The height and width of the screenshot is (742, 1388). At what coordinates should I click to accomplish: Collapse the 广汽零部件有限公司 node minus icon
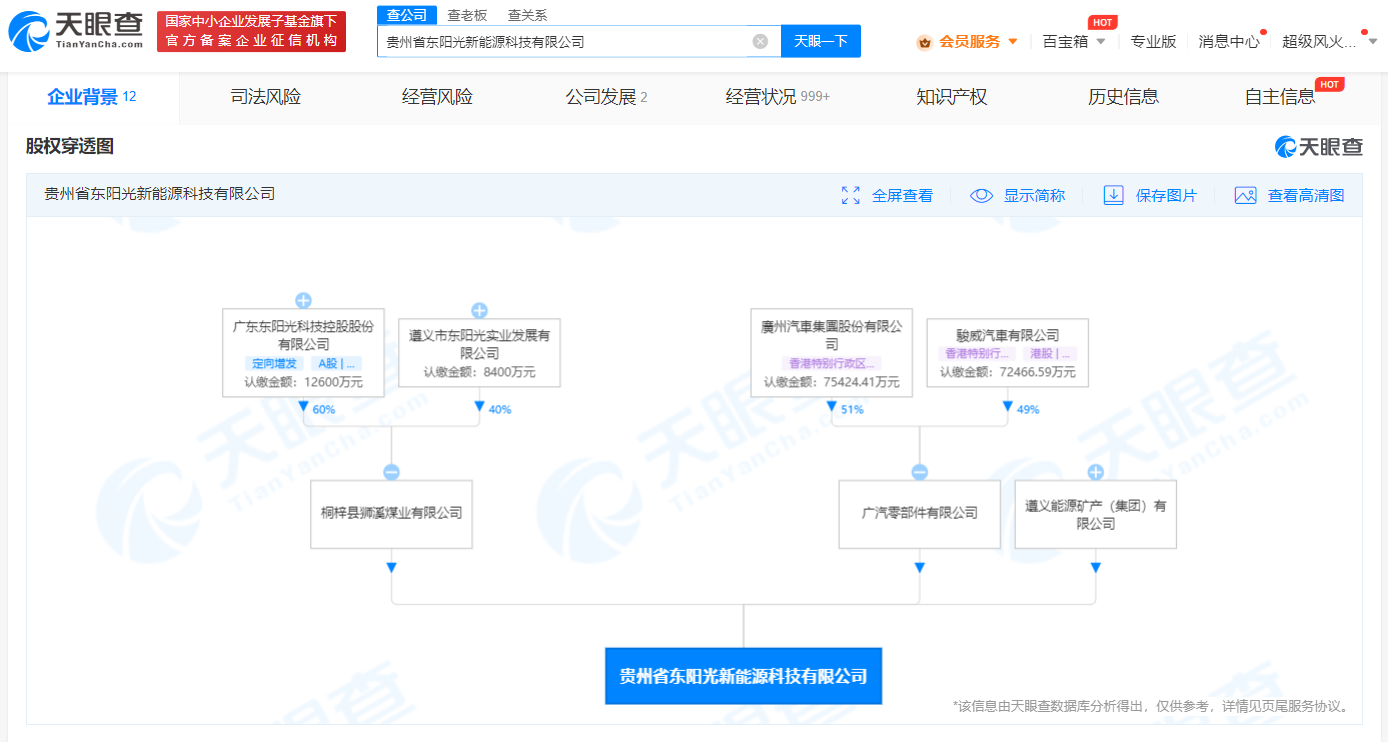click(919, 472)
